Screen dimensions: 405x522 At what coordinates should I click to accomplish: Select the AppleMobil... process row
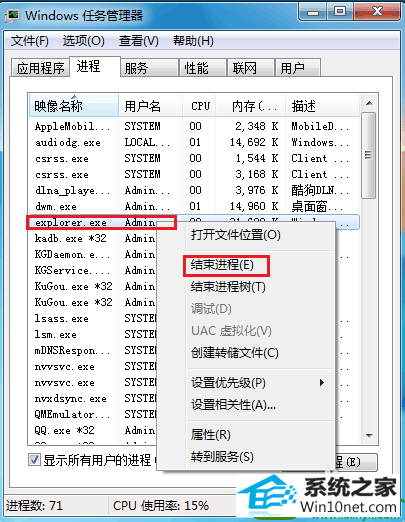click(193, 126)
